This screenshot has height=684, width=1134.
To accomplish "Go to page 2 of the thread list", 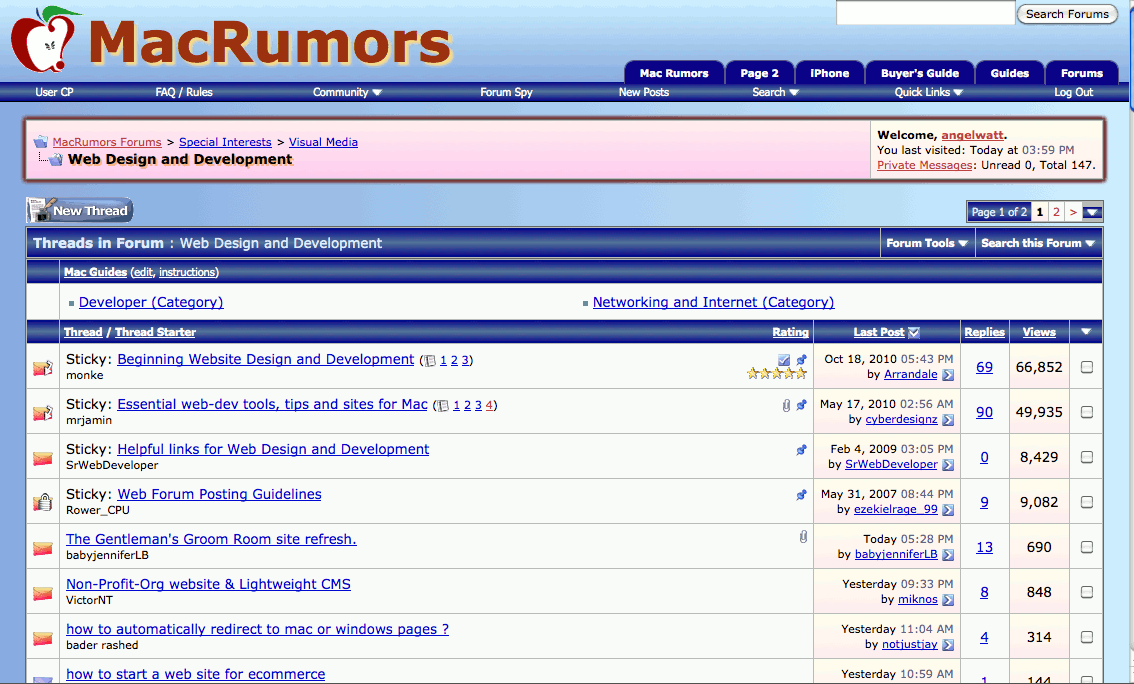I will coord(1056,212).
